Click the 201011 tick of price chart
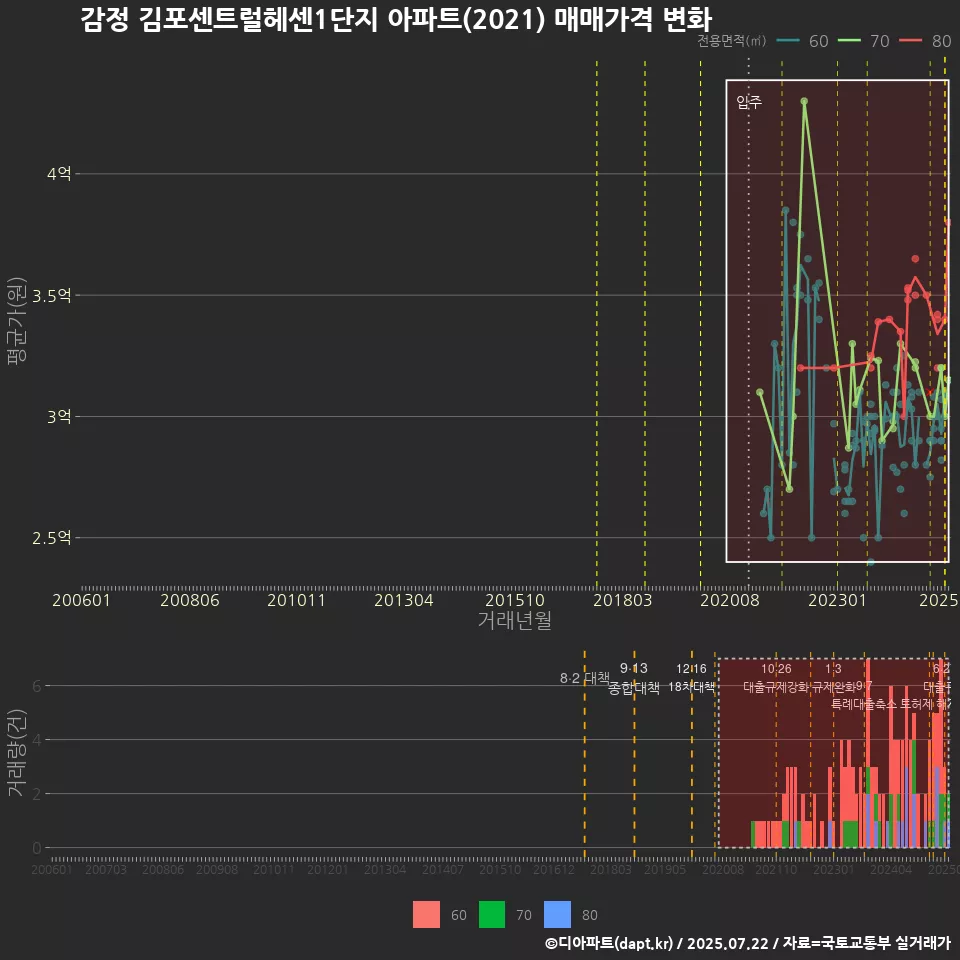Screen dimensions: 960x960 point(296,600)
